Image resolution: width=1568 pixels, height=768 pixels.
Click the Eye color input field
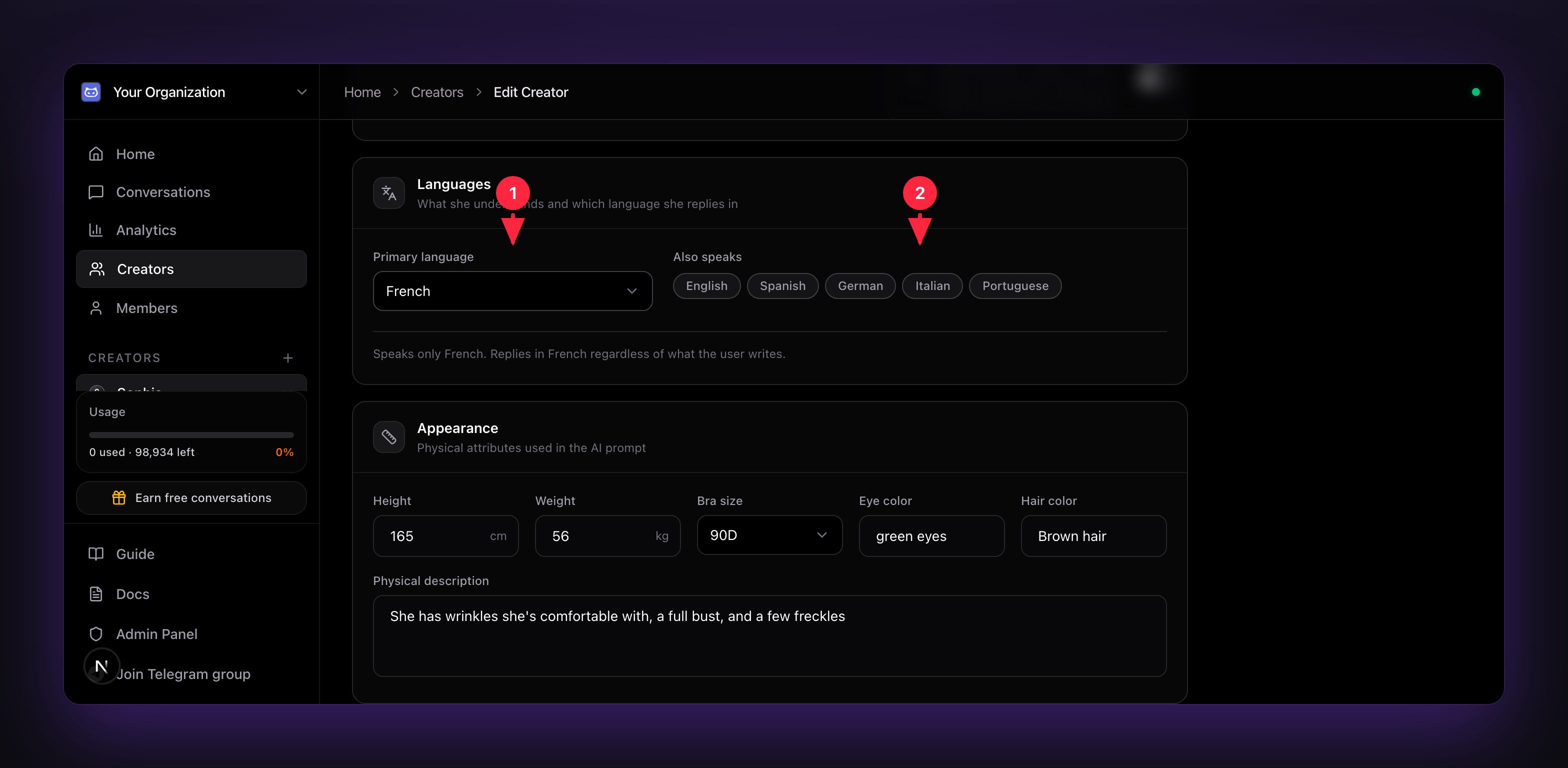point(931,536)
